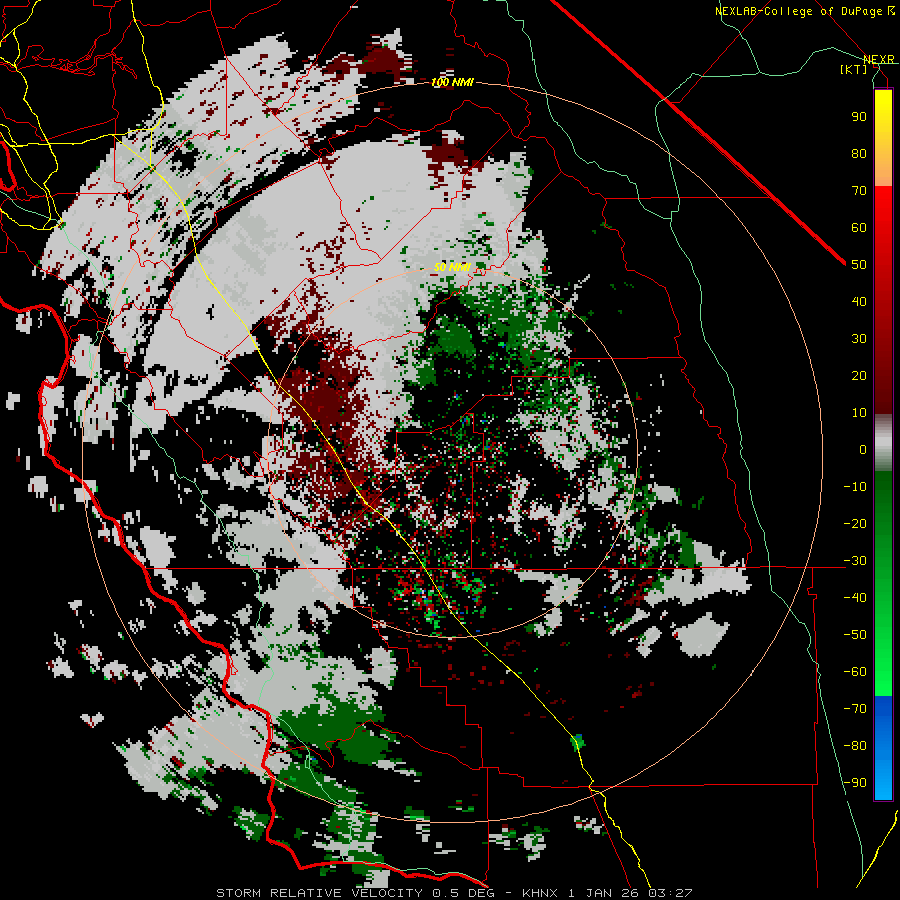Click the 50 value on velocity scale
The width and height of the screenshot is (900, 900).
click(x=859, y=265)
